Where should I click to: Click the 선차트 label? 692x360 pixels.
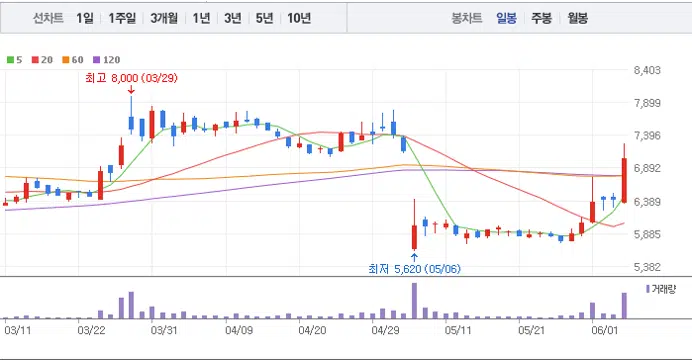48,18
